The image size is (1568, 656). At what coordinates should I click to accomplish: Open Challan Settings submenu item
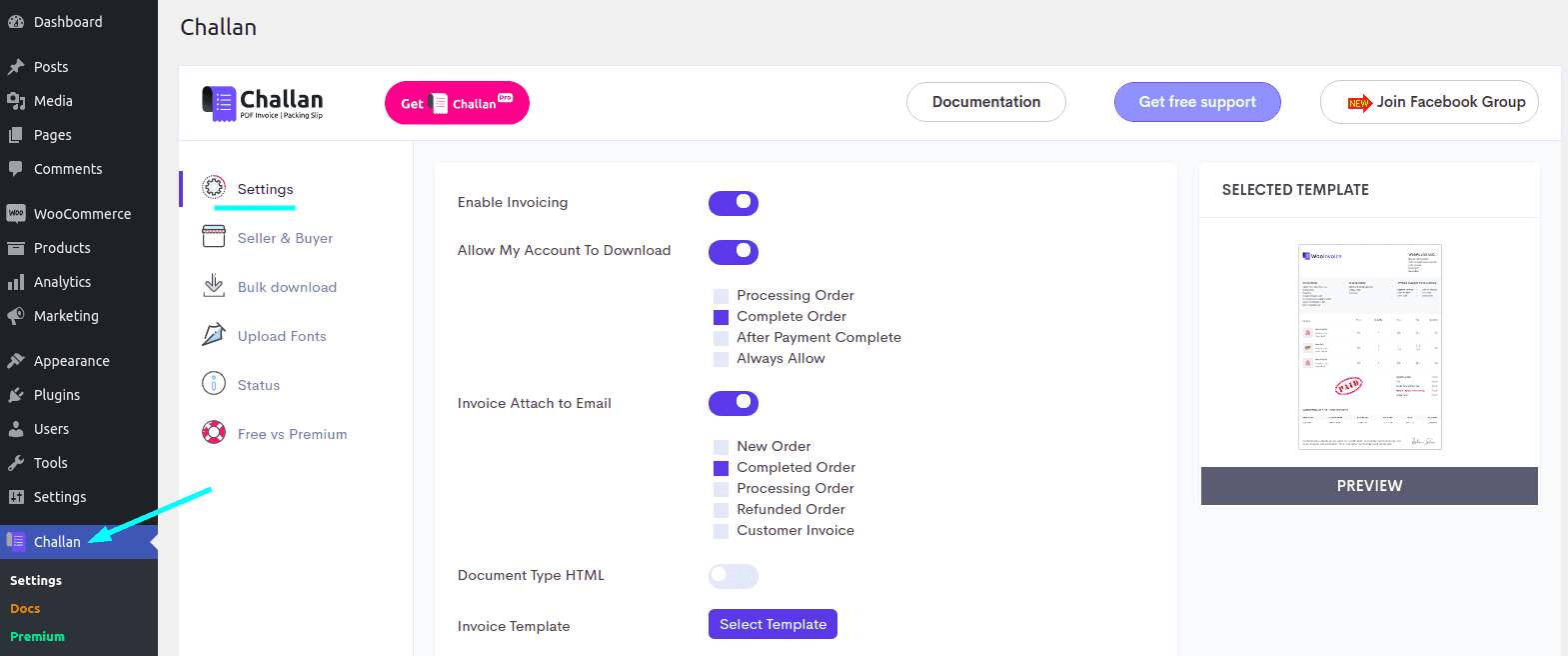click(36, 580)
